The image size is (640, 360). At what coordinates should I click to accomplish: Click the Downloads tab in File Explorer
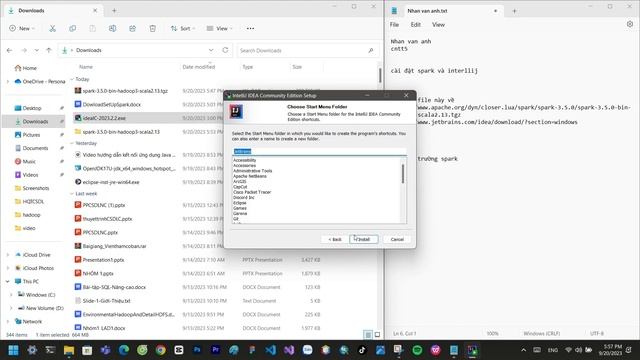pos(53,11)
